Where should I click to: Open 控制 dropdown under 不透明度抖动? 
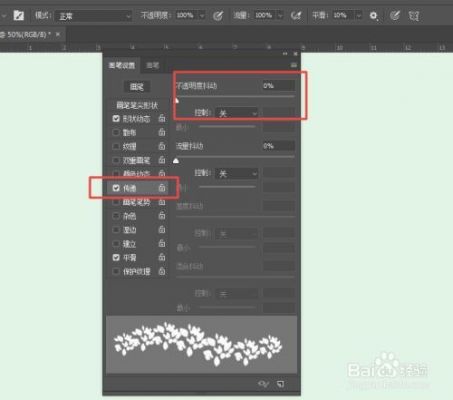coord(237,113)
